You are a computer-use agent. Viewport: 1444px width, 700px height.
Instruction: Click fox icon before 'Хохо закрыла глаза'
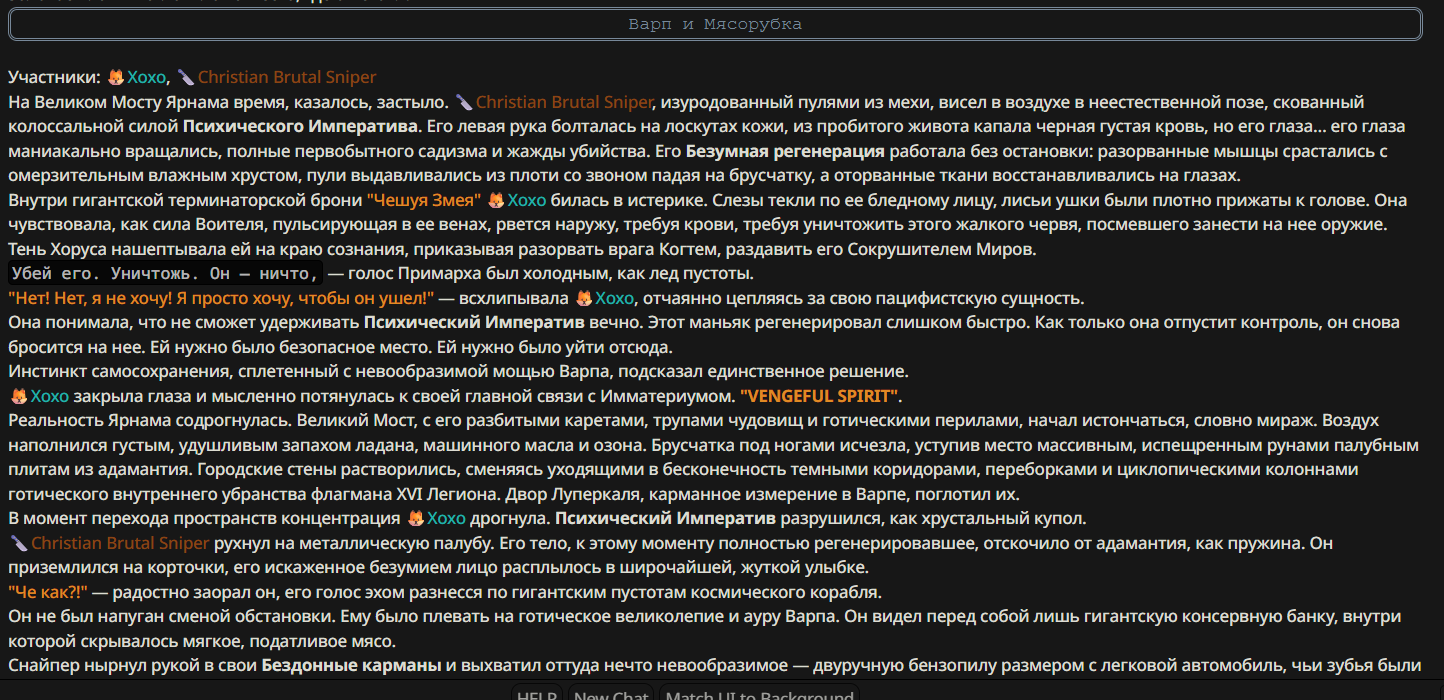pyautogui.click(x=18, y=396)
